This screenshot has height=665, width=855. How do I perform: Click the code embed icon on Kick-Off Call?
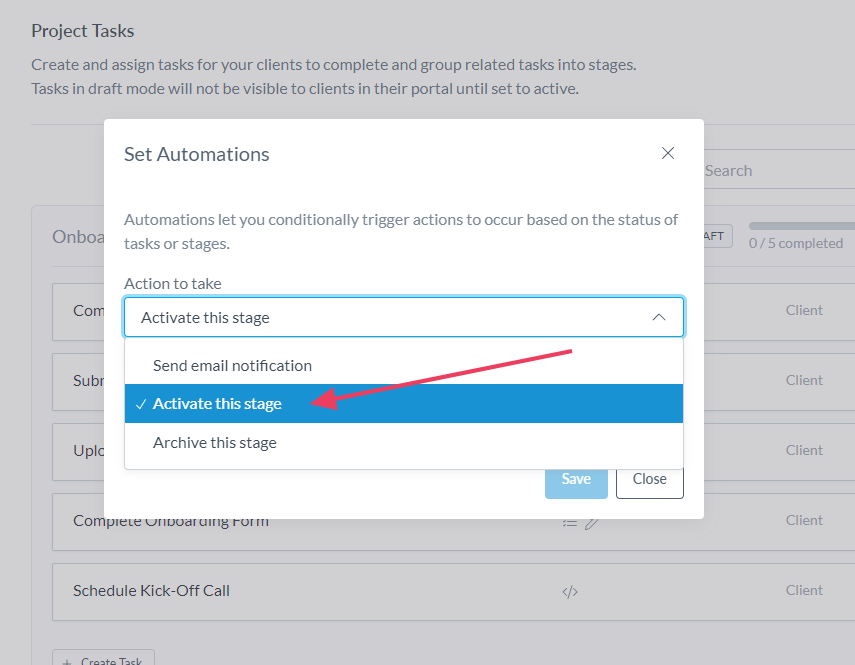pos(570,591)
